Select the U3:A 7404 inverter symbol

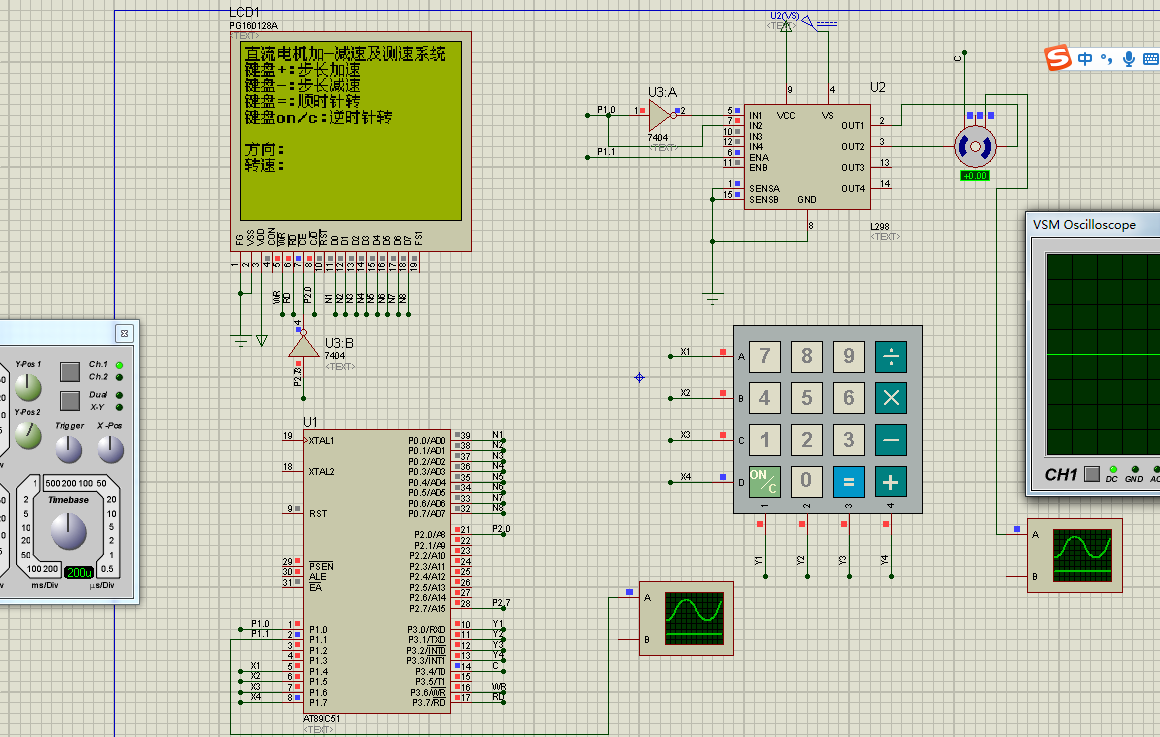click(663, 115)
